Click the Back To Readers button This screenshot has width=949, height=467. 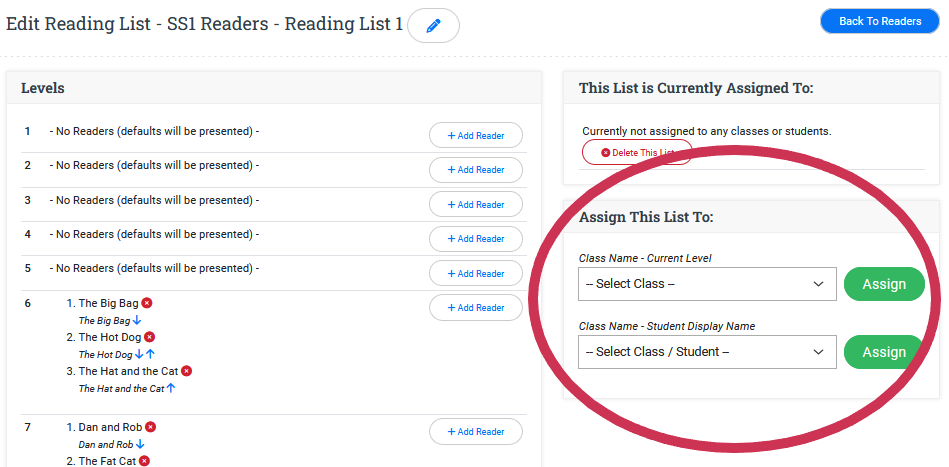[x=879, y=21]
